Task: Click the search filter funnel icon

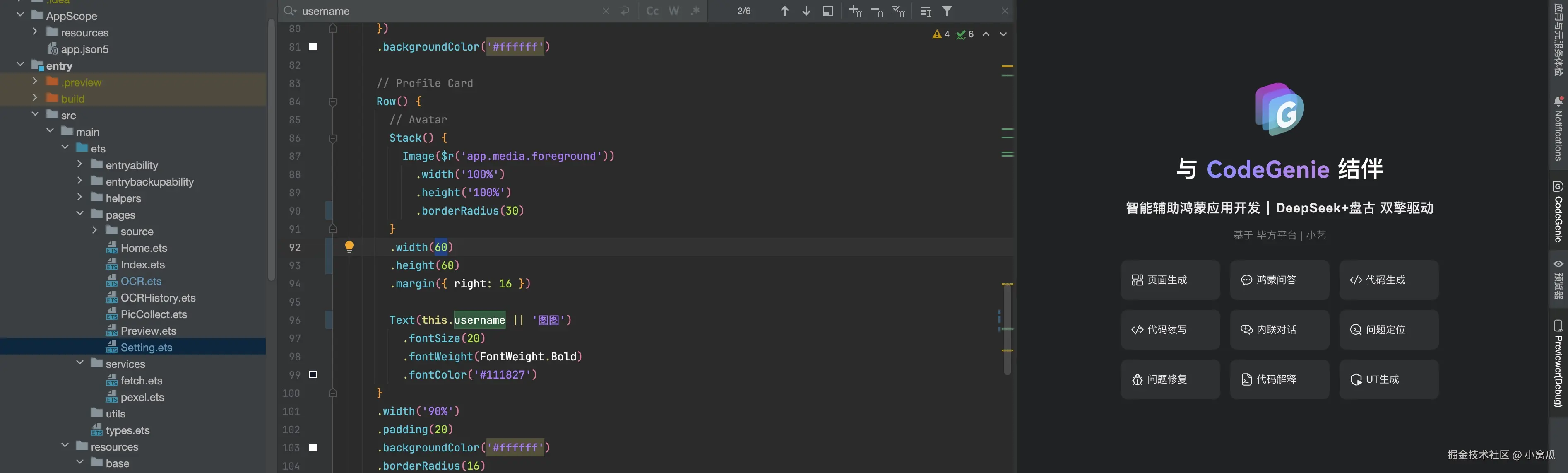Action: [x=947, y=11]
